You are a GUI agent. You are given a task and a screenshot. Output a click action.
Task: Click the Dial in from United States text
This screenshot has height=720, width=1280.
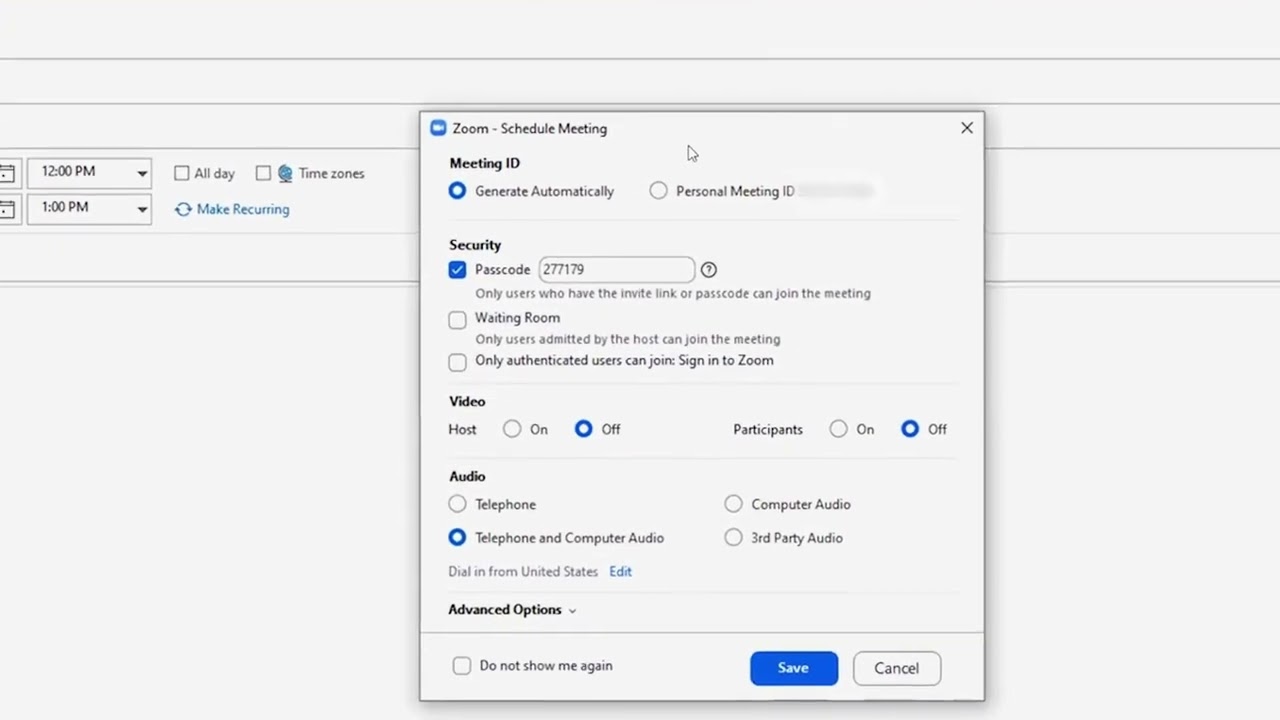pyautogui.click(x=523, y=572)
